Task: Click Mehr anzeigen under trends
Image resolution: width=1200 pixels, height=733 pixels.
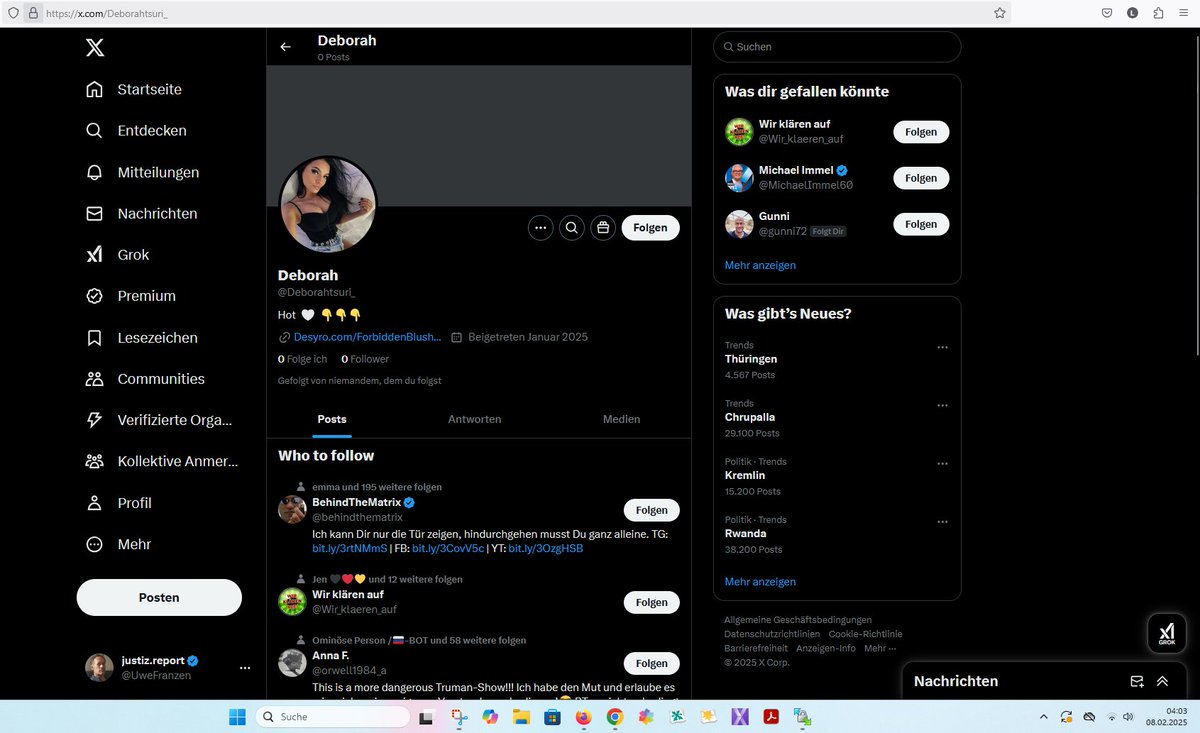Action: pos(760,581)
